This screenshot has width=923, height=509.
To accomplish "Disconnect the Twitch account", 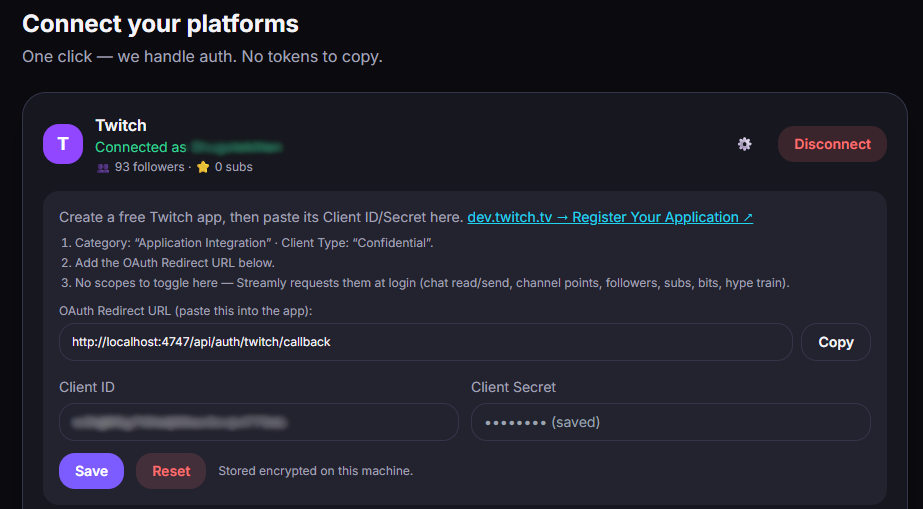I will [832, 144].
